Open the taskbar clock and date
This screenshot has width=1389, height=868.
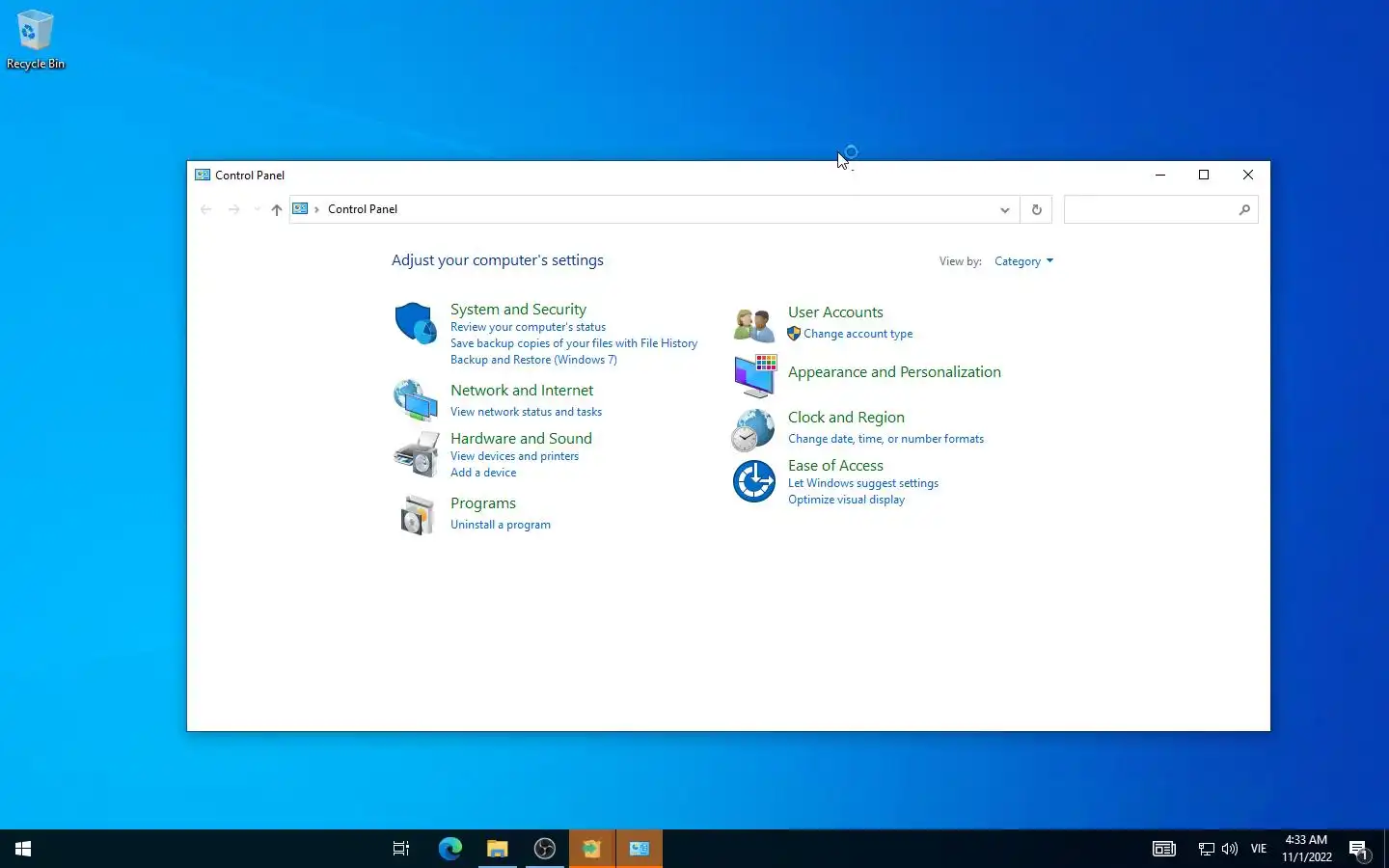point(1306,849)
